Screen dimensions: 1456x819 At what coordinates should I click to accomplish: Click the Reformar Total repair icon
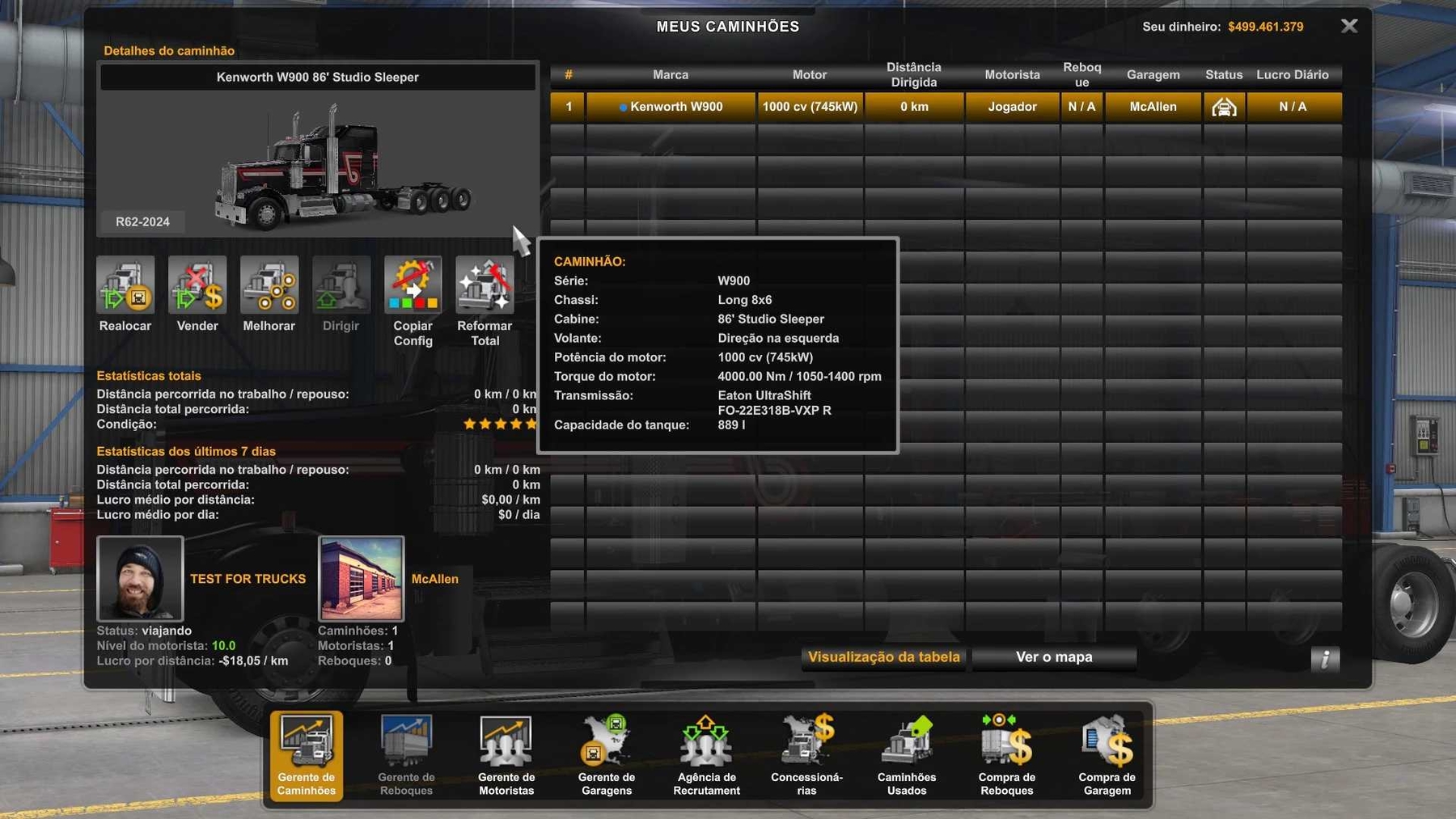(485, 285)
